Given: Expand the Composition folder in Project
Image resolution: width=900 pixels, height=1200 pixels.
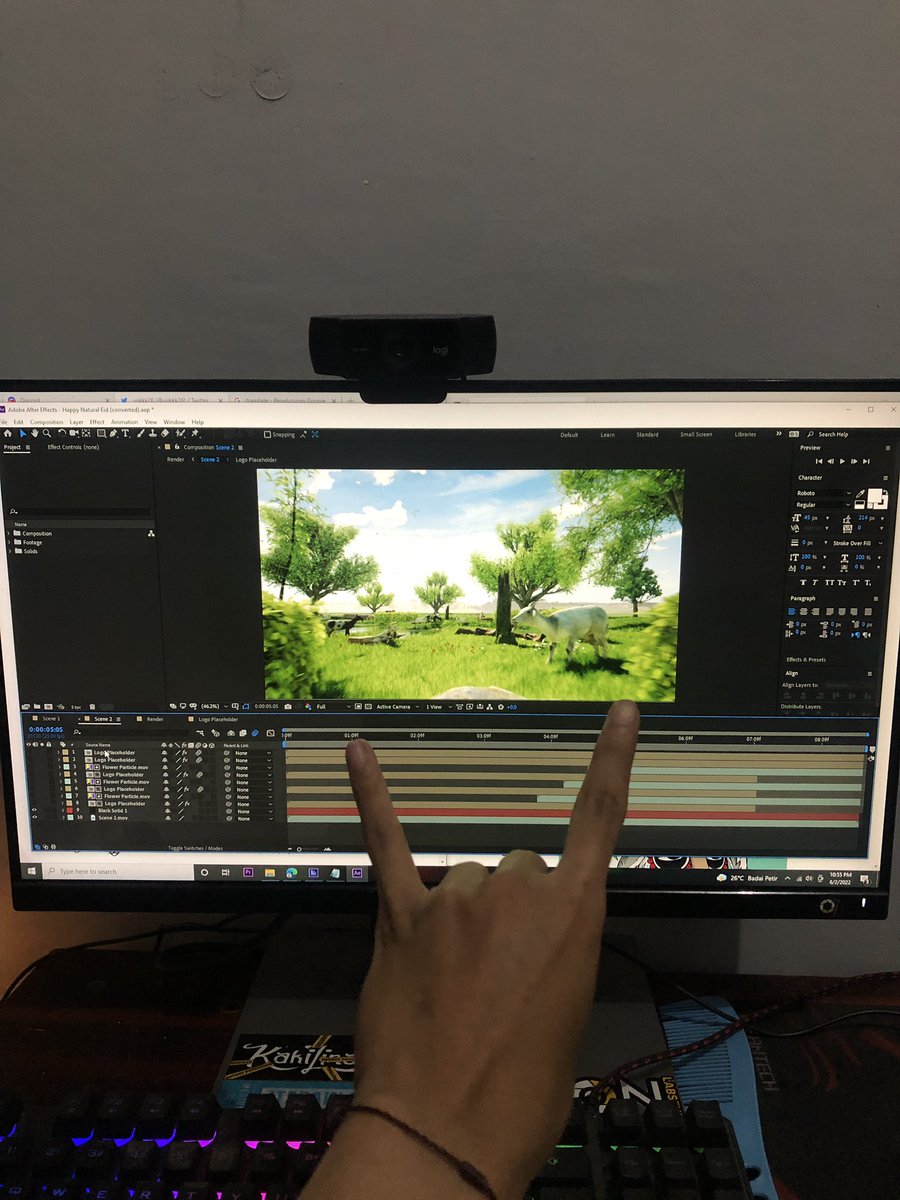Looking at the screenshot, I should click(9, 533).
